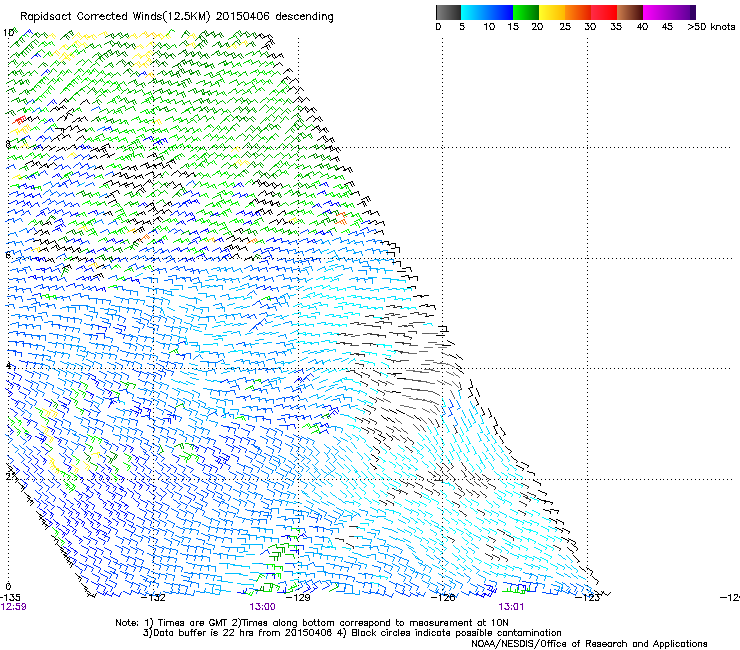The width and height of the screenshot is (740, 650).
Task: Click the latitude label '0' at bottom left
Action: tap(8, 587)
